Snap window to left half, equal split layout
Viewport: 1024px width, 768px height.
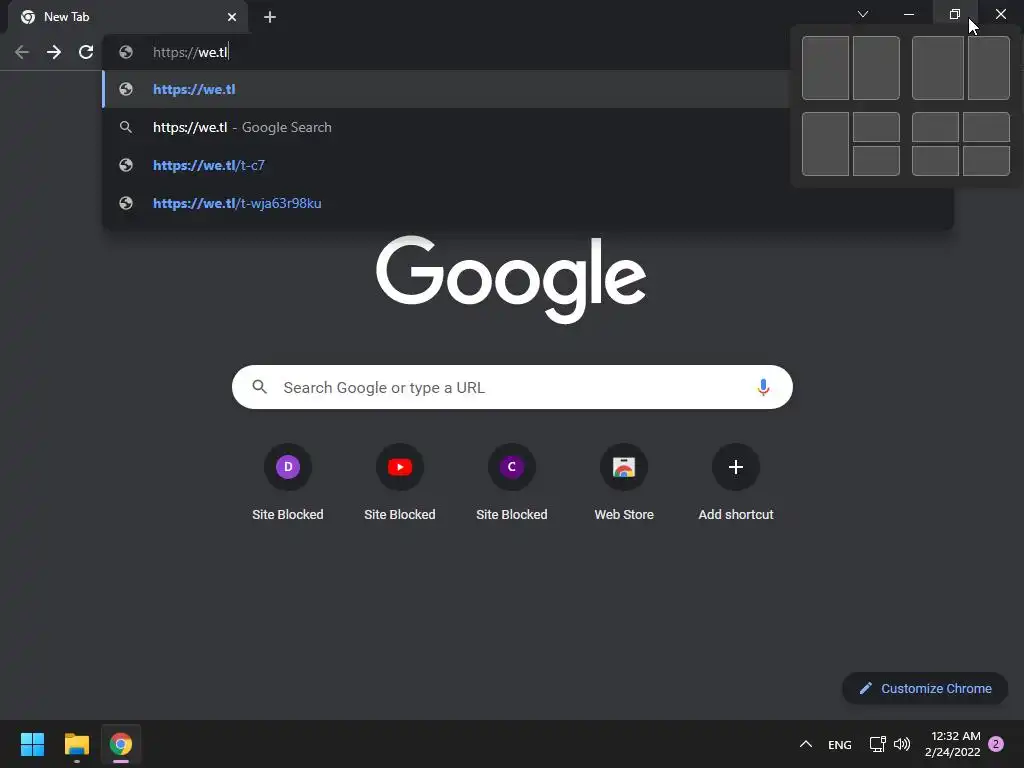[825, 68]
